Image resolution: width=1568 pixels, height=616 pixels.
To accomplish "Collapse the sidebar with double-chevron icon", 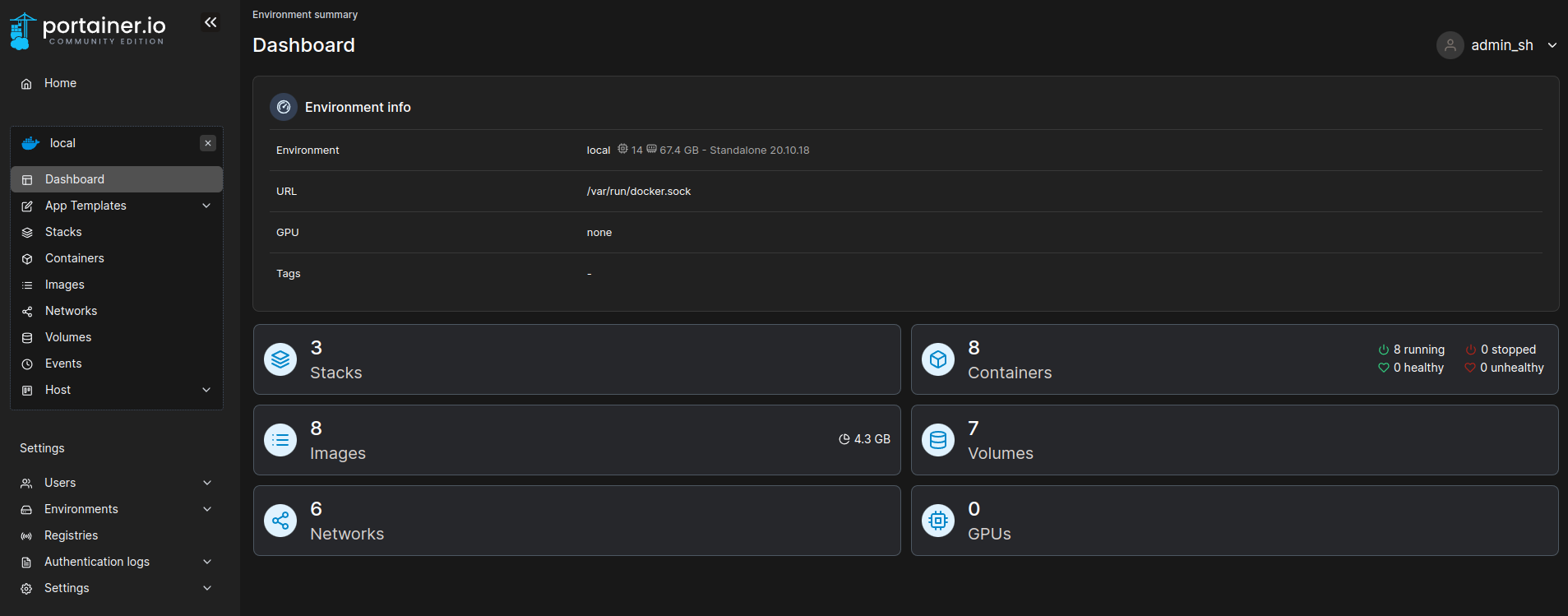I will [x=210, y=22].
